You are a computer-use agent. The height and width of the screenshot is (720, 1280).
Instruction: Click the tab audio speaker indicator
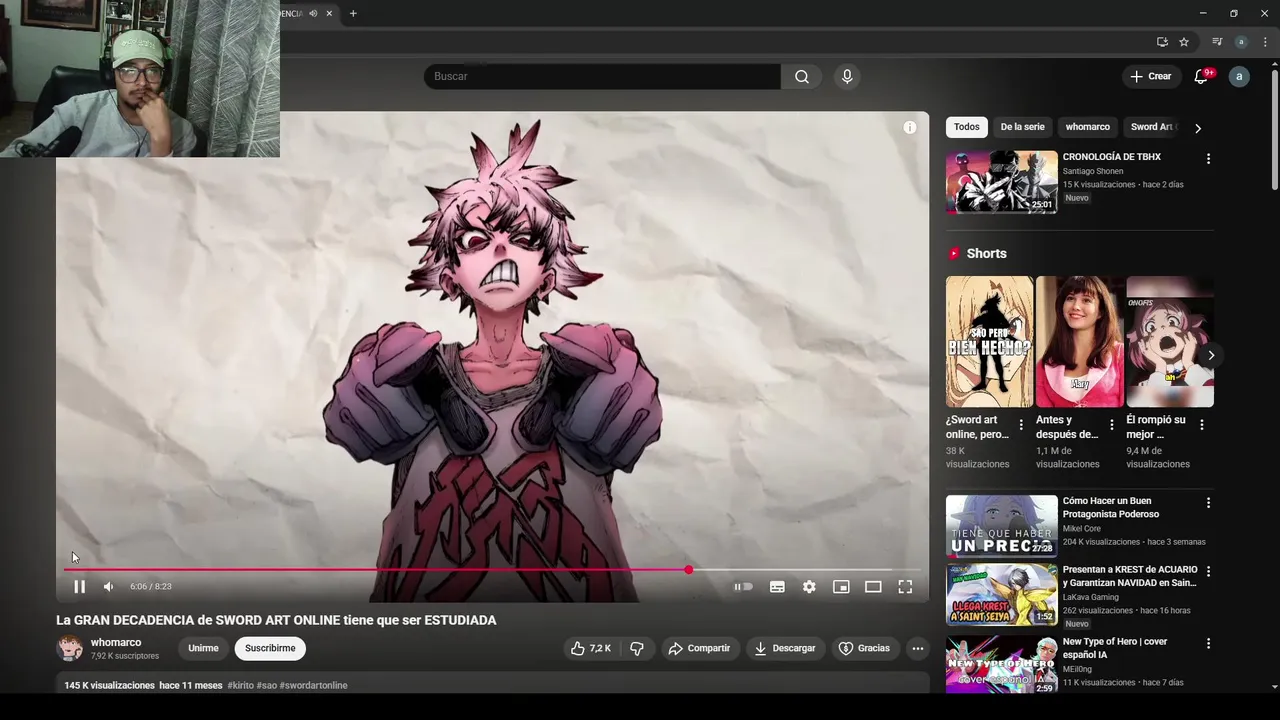(x=313, y=13)
